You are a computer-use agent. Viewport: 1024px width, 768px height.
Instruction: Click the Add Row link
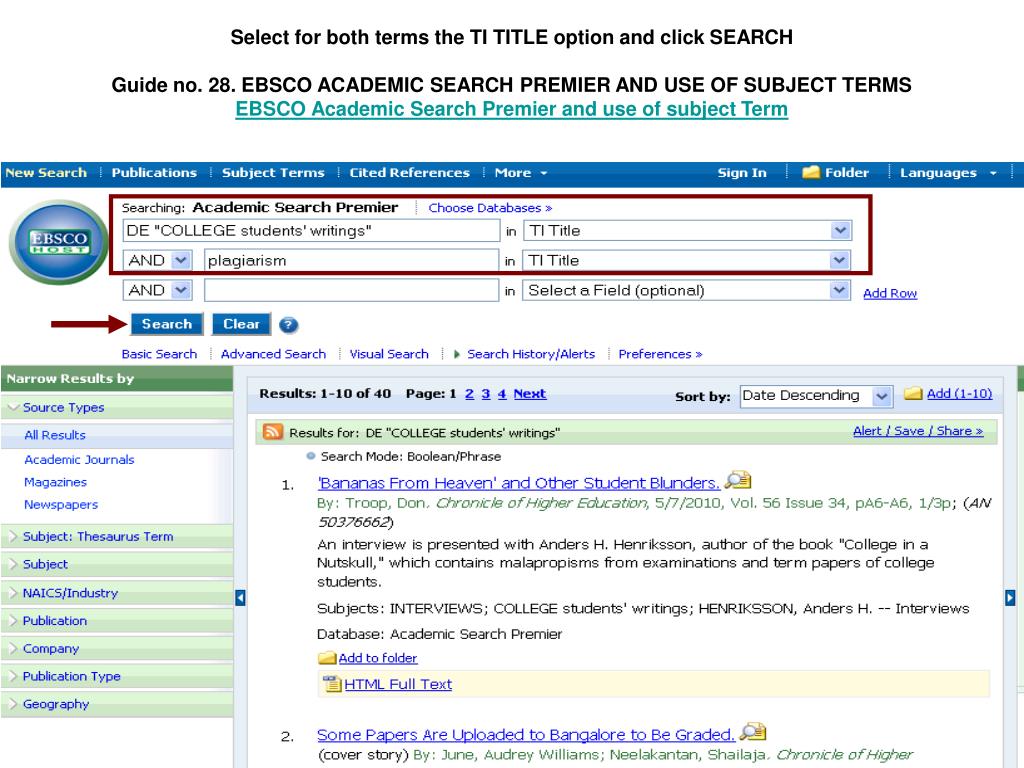pos(890,293)
